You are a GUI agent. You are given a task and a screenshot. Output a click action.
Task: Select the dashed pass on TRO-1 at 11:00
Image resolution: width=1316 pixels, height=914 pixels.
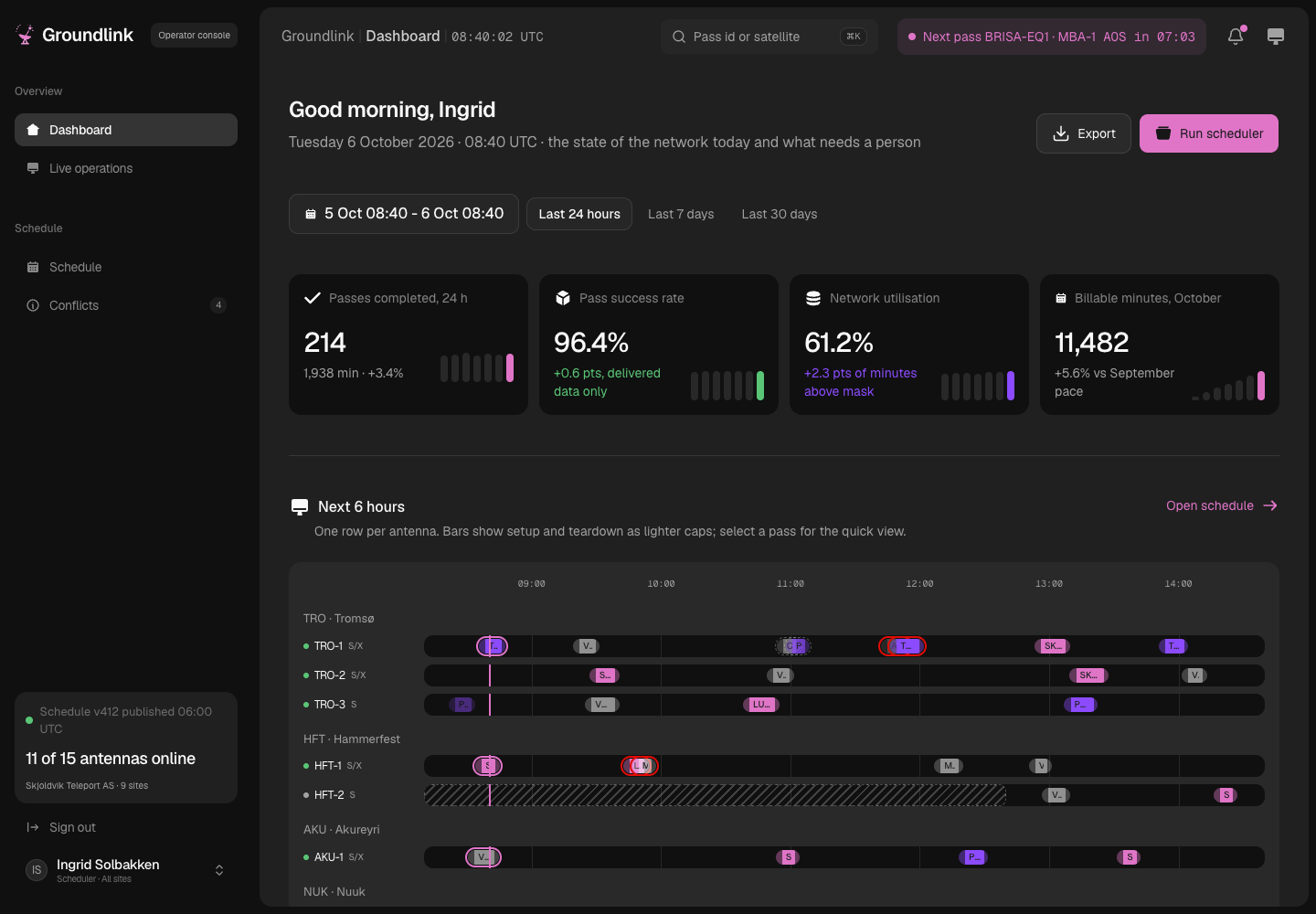(793, 646)
